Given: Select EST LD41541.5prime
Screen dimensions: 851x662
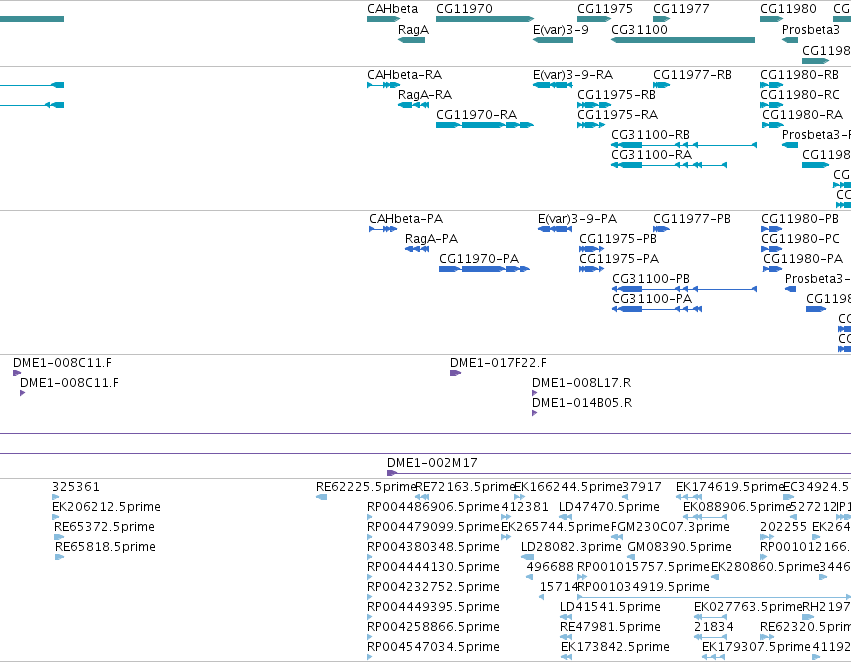Looking at the screenshot, I should coord(566,618).
